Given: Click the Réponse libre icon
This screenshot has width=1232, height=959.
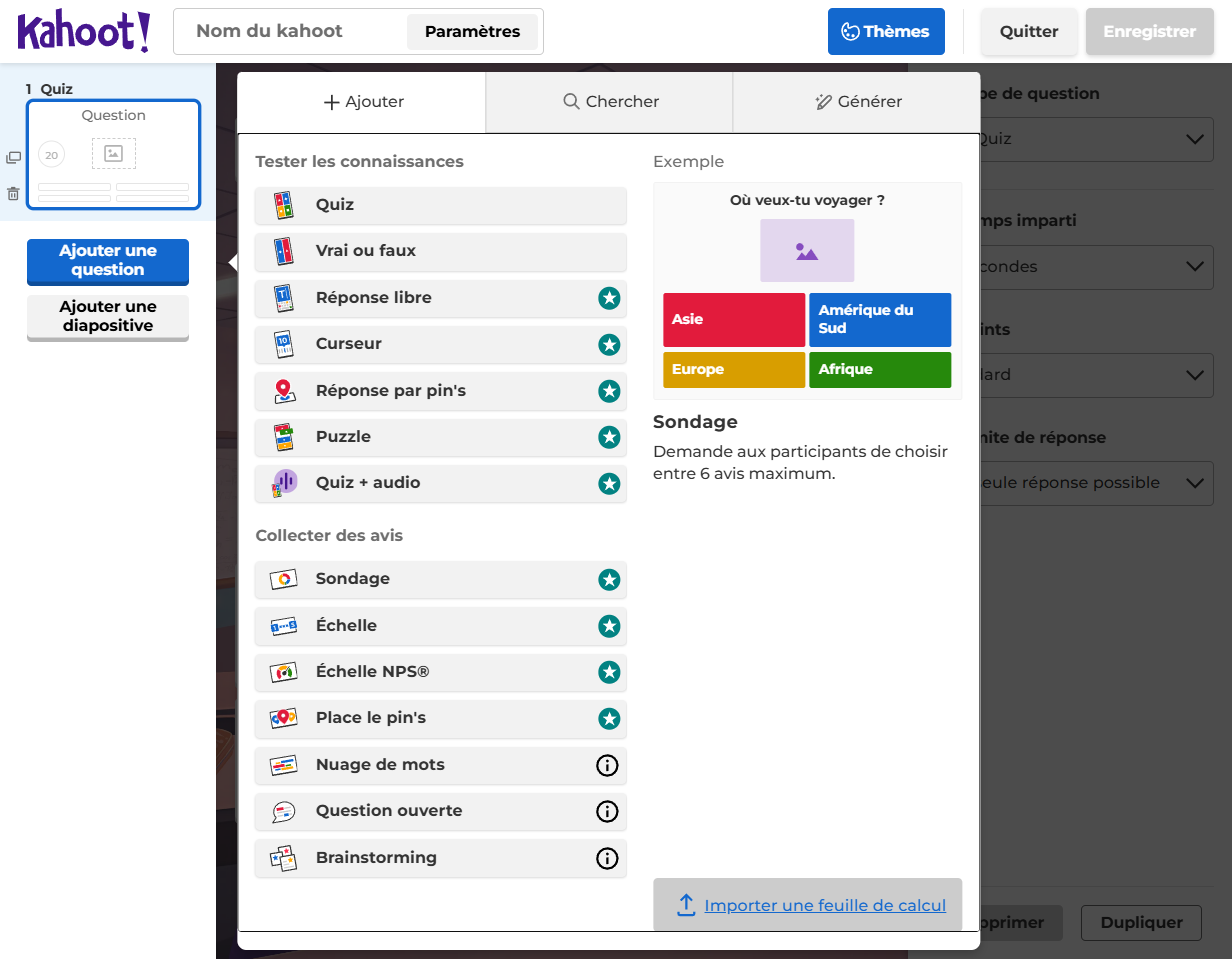Looking at the screenshot, I should (x=284, y=298).
